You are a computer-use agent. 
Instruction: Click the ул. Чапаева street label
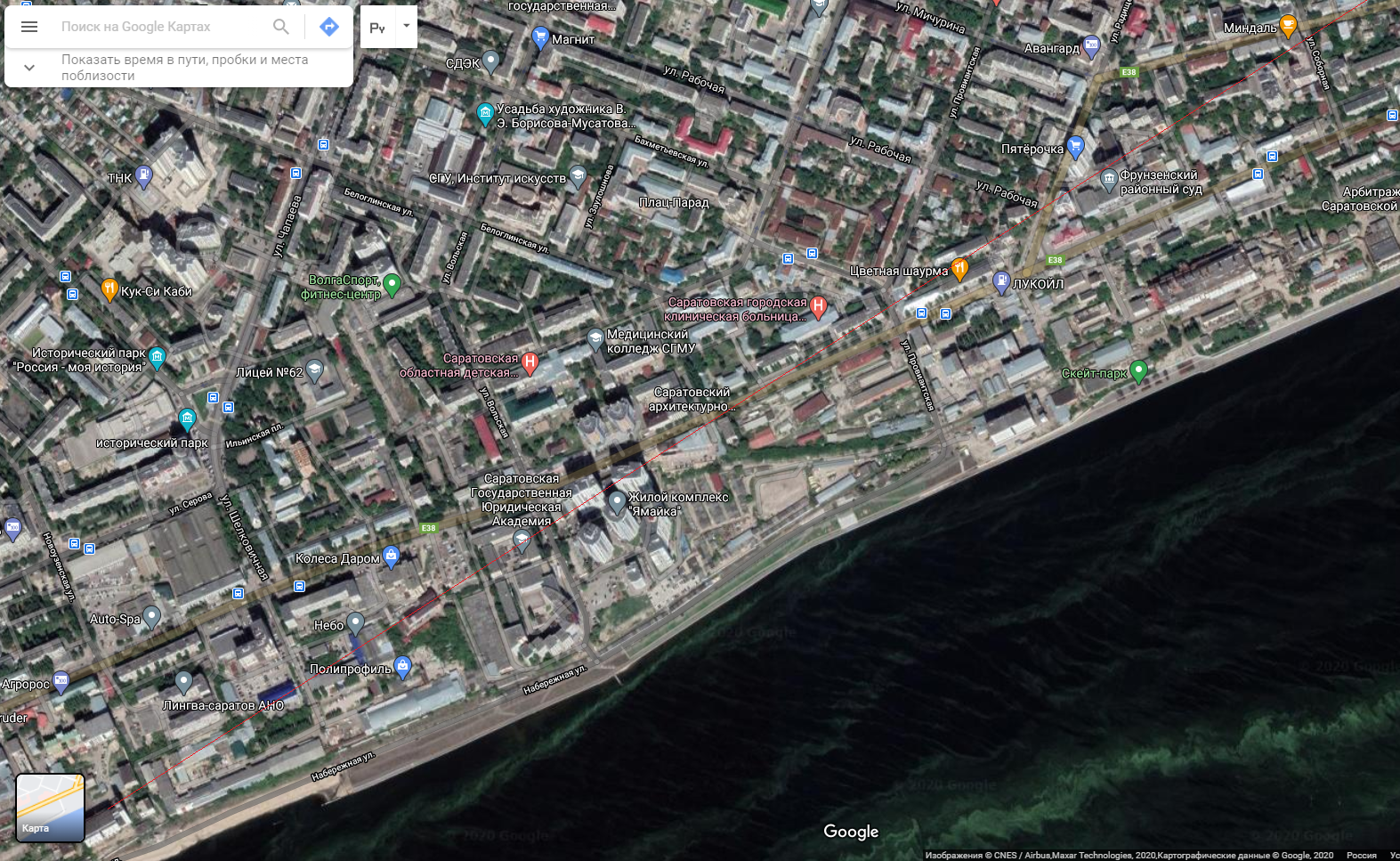[x=287, y=226]
